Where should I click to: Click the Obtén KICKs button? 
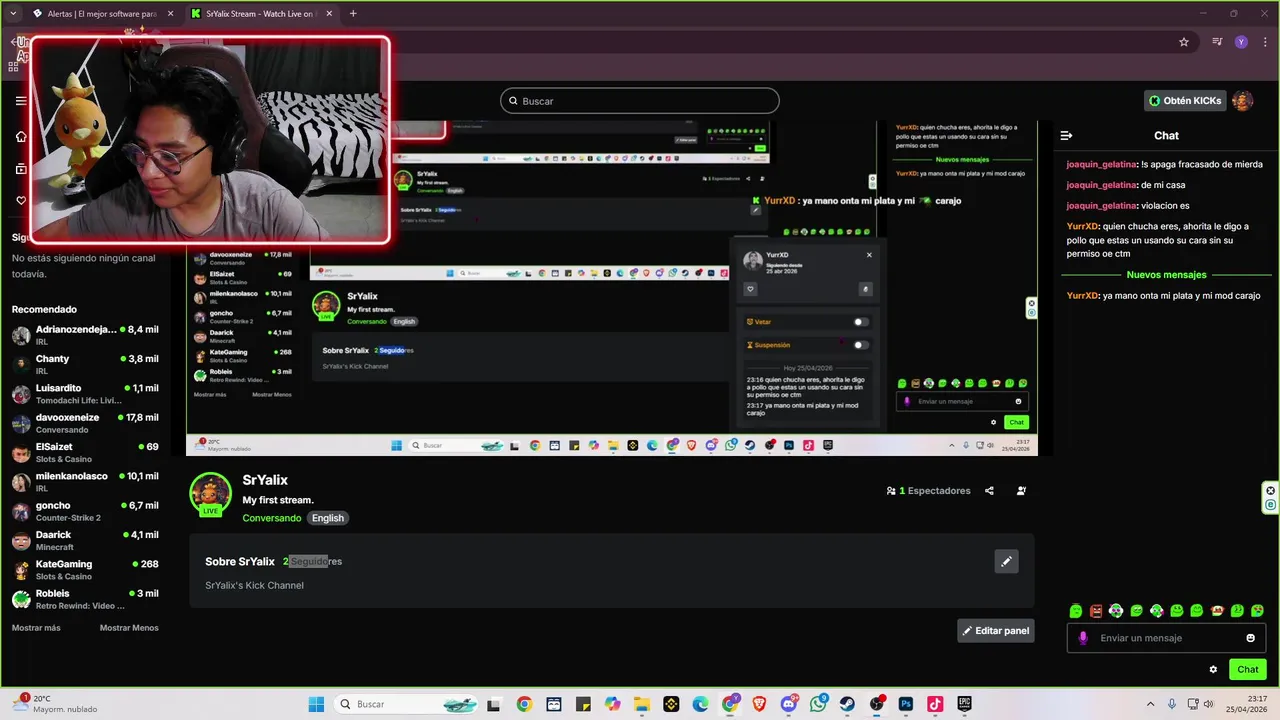(1185, 101)
